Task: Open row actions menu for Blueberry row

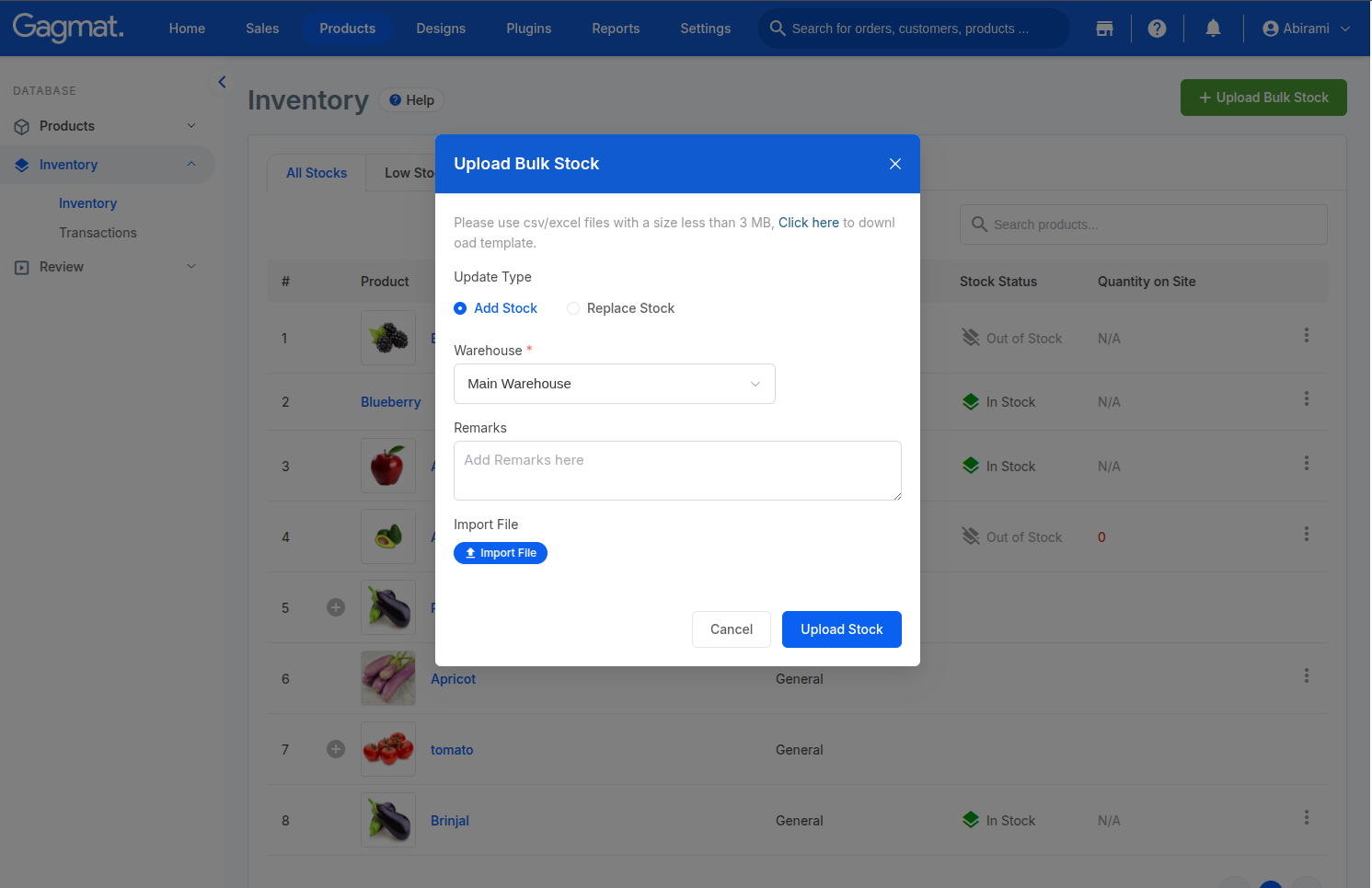Action: tap(1306, 399)
